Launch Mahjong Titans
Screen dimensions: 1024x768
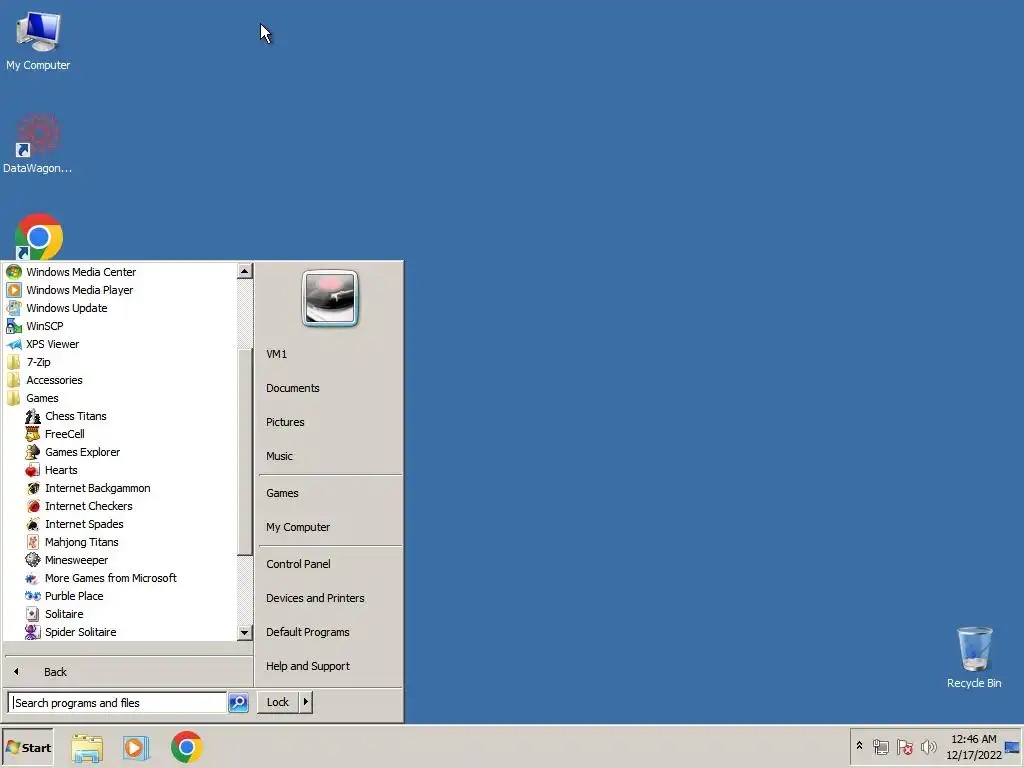coord(81,542)
